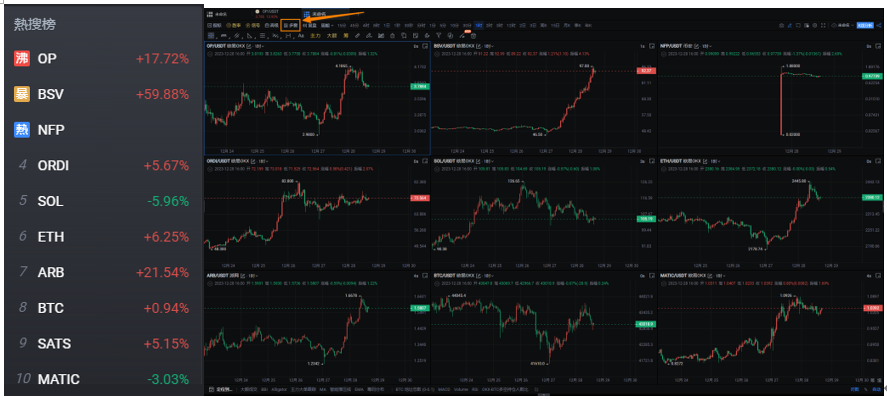Click the lock drawings icon
This screenshot has width=887, height=399.
pos(393,36)
